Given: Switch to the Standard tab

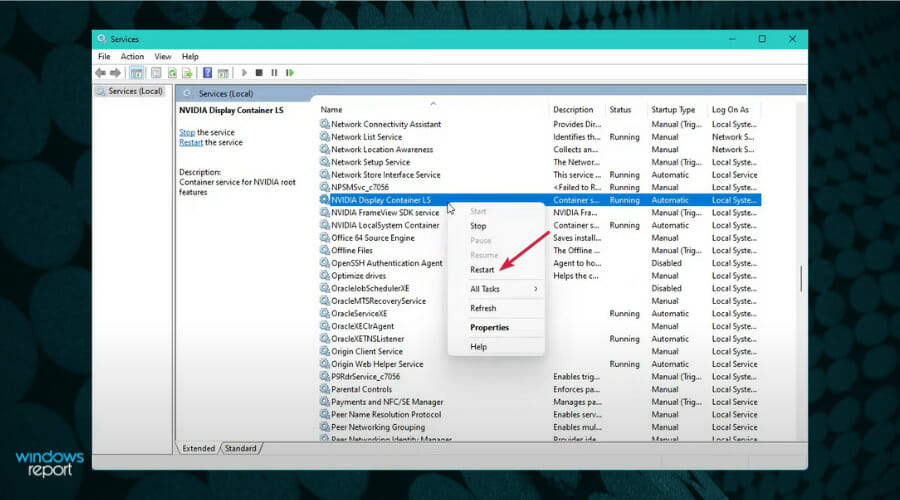Looking at the screenshot, I should click(240, 448).
